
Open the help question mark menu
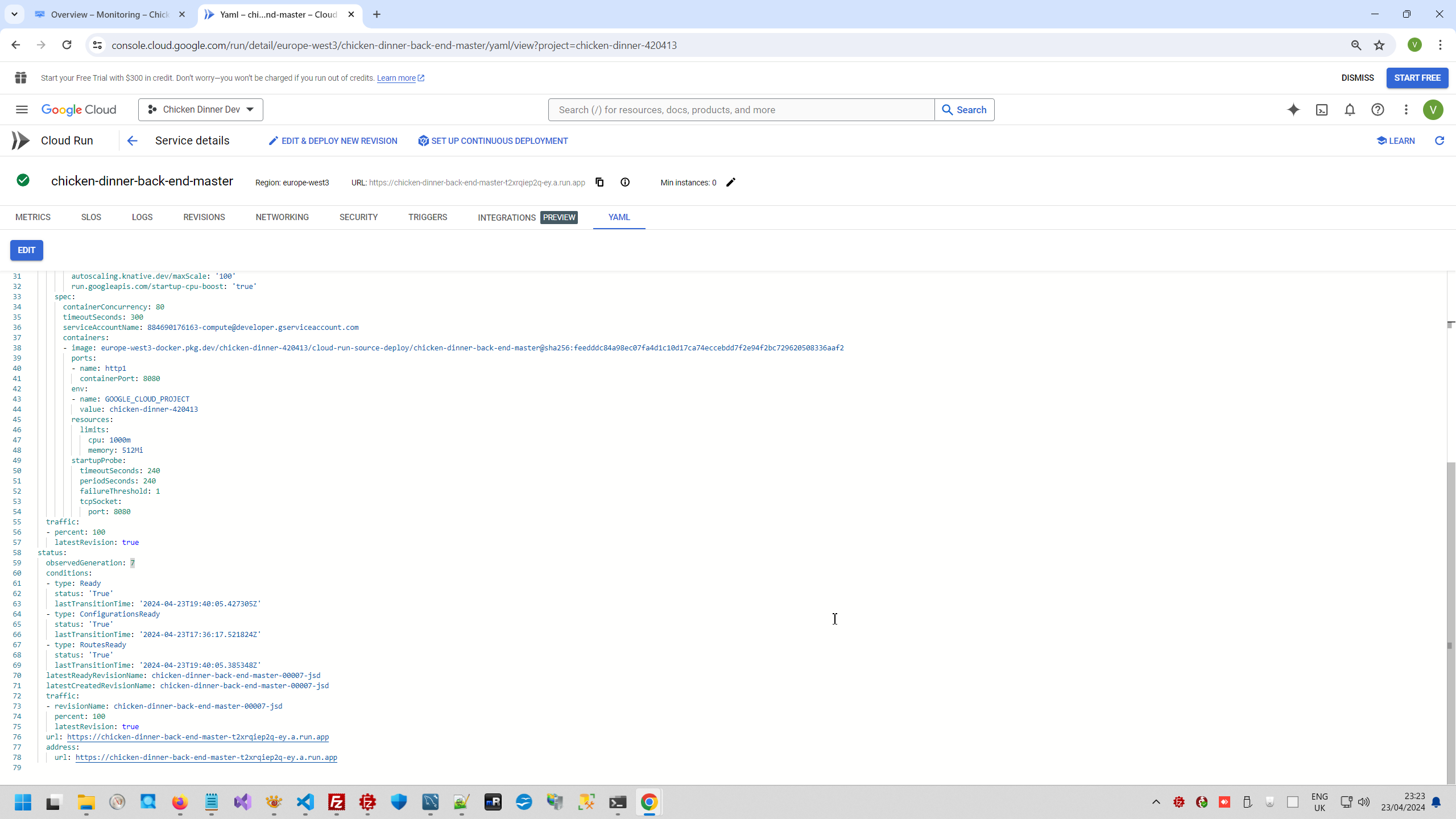coord(1378,110)
